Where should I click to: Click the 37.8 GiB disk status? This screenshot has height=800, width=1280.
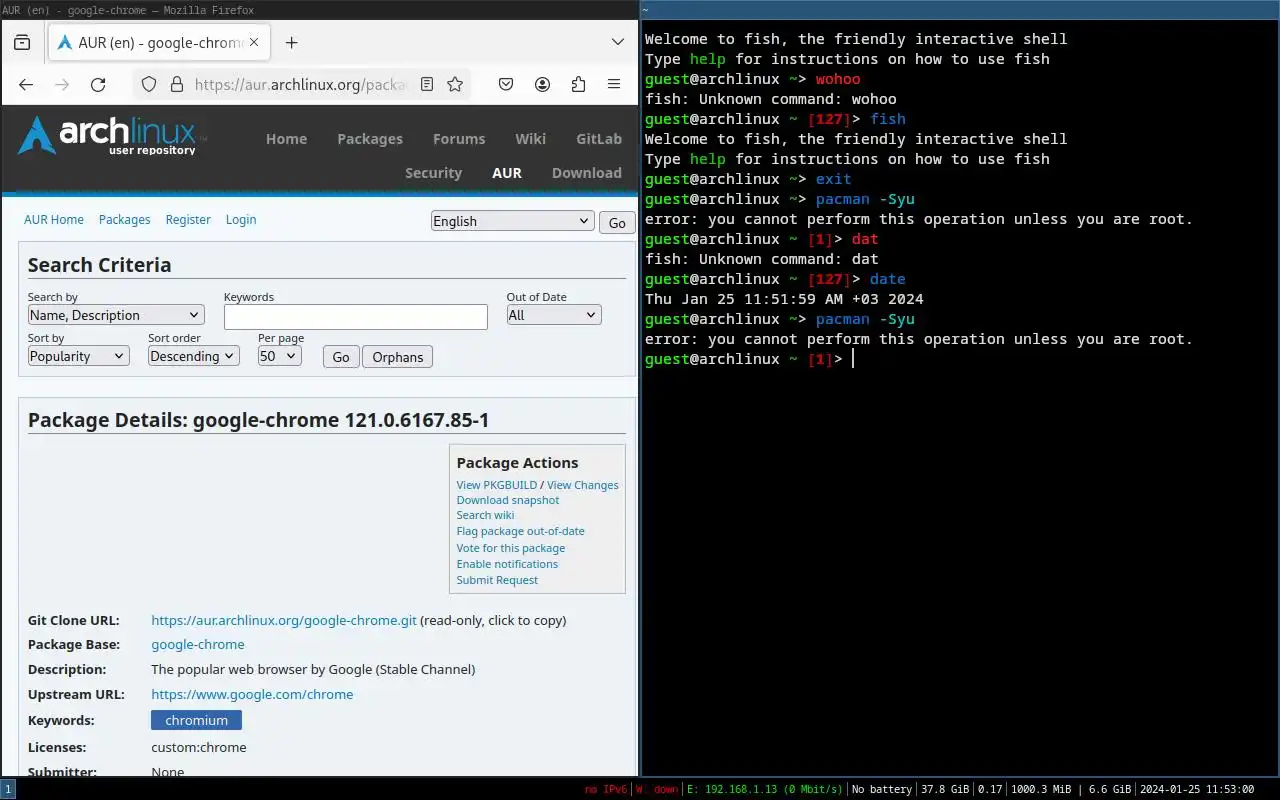pyautogui.click(x=944, y=789)
